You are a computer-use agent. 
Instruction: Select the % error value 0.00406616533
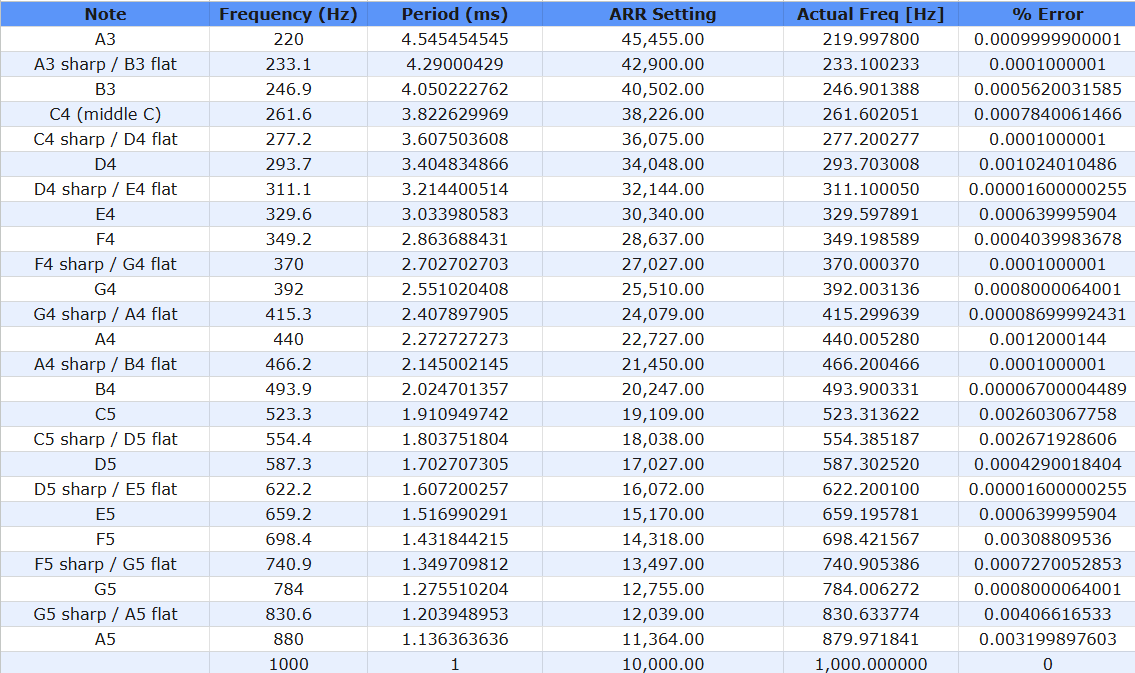(1047, 614)
